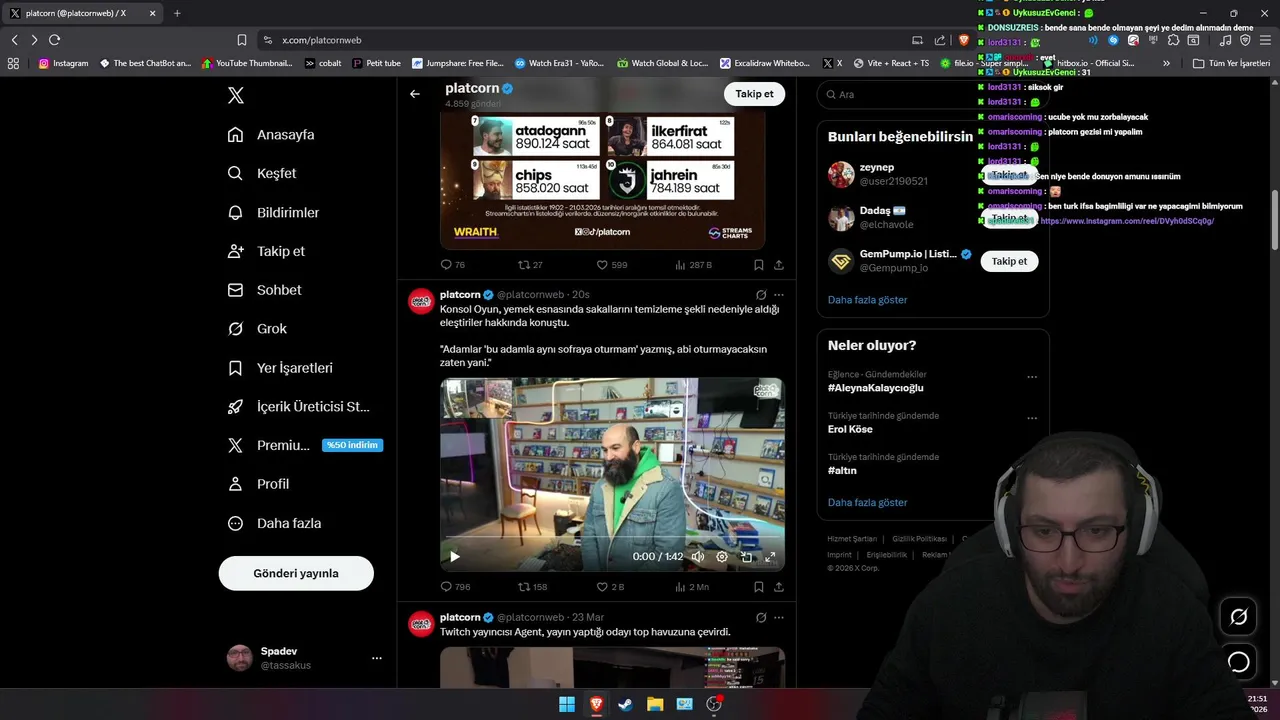The width and height of the screenshot is (1280, 720).
Task: Repost the tweet showing 158 reposts
Action: pyautogui.click(x=532, y=587)
